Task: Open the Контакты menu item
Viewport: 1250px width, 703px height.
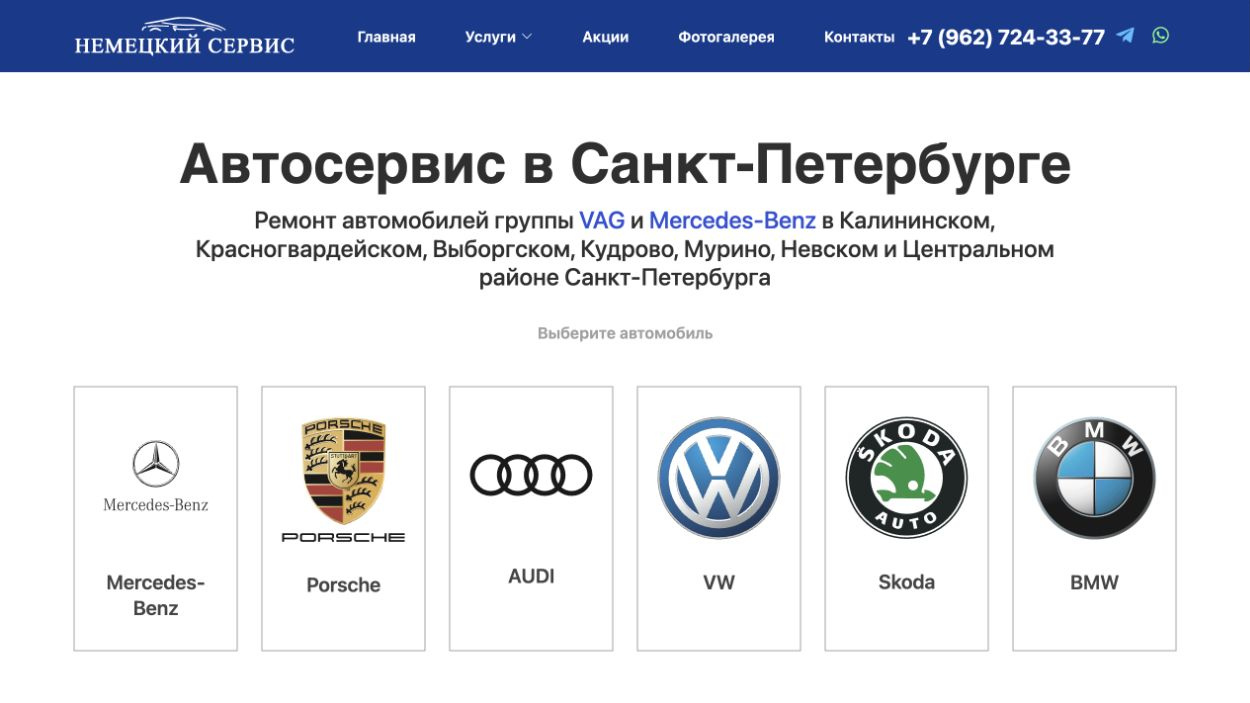Action: 859,37
